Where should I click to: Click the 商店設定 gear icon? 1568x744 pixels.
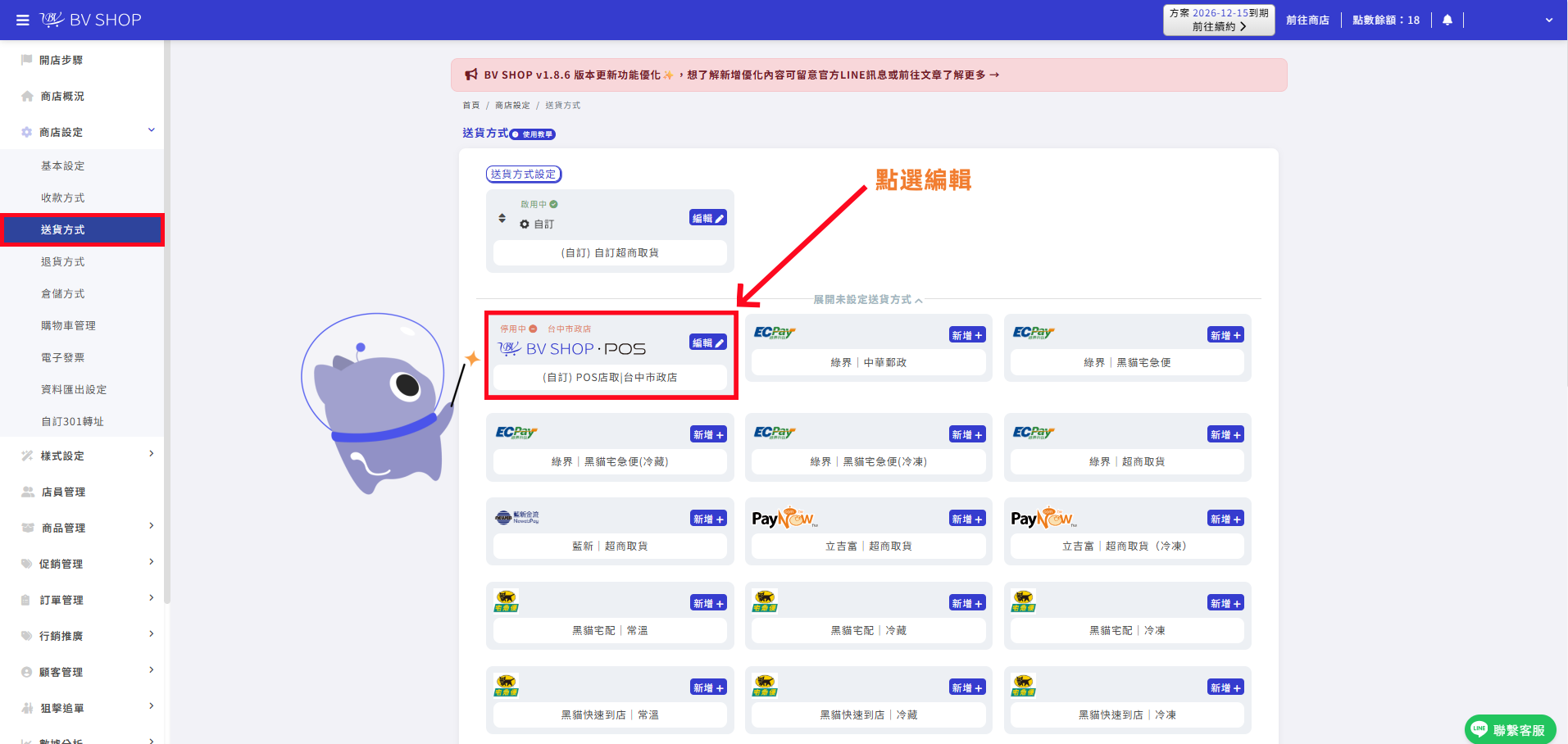pyautogui.click(x=27, y=132)
